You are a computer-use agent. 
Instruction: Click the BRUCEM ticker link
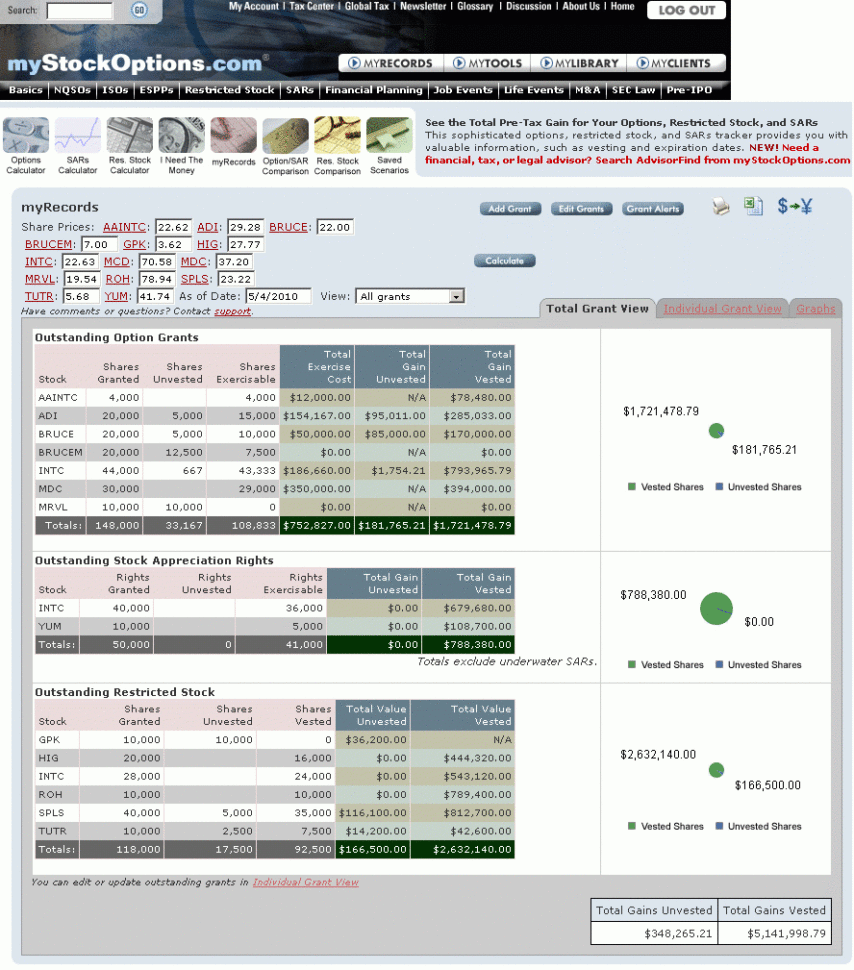click(x=48, y=244)
